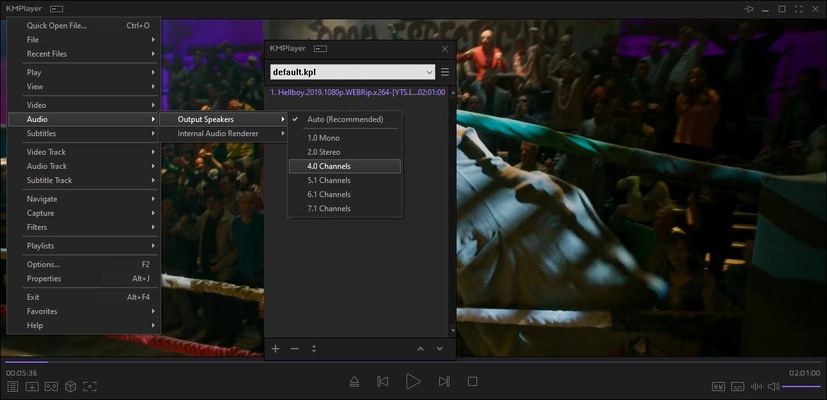827x400 pixels.
Task: Choose Exit from the menu
Action: click(84, 297)
